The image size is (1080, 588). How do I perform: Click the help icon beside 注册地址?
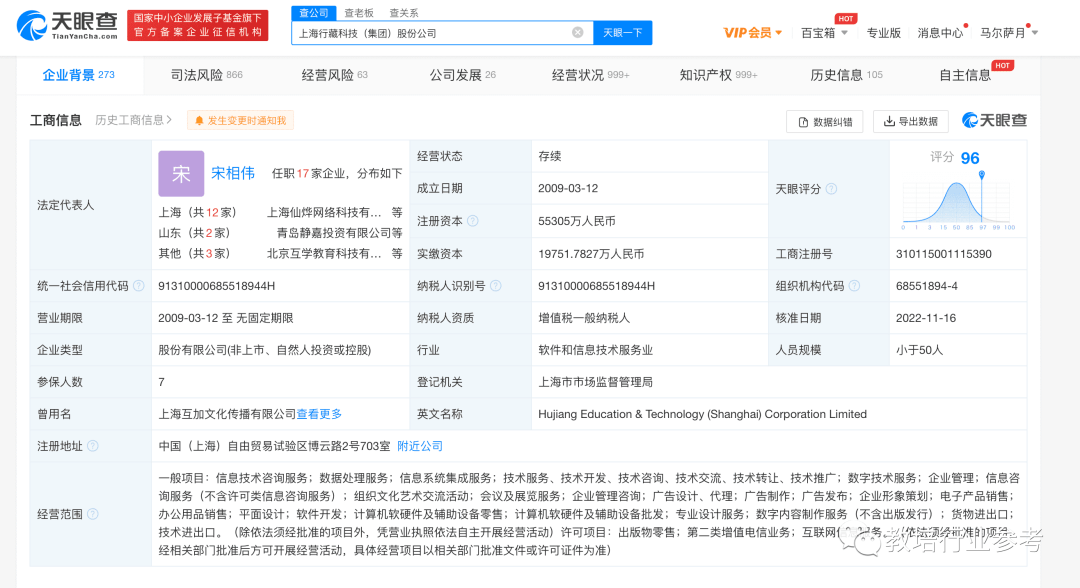click(x=92, y=446)
